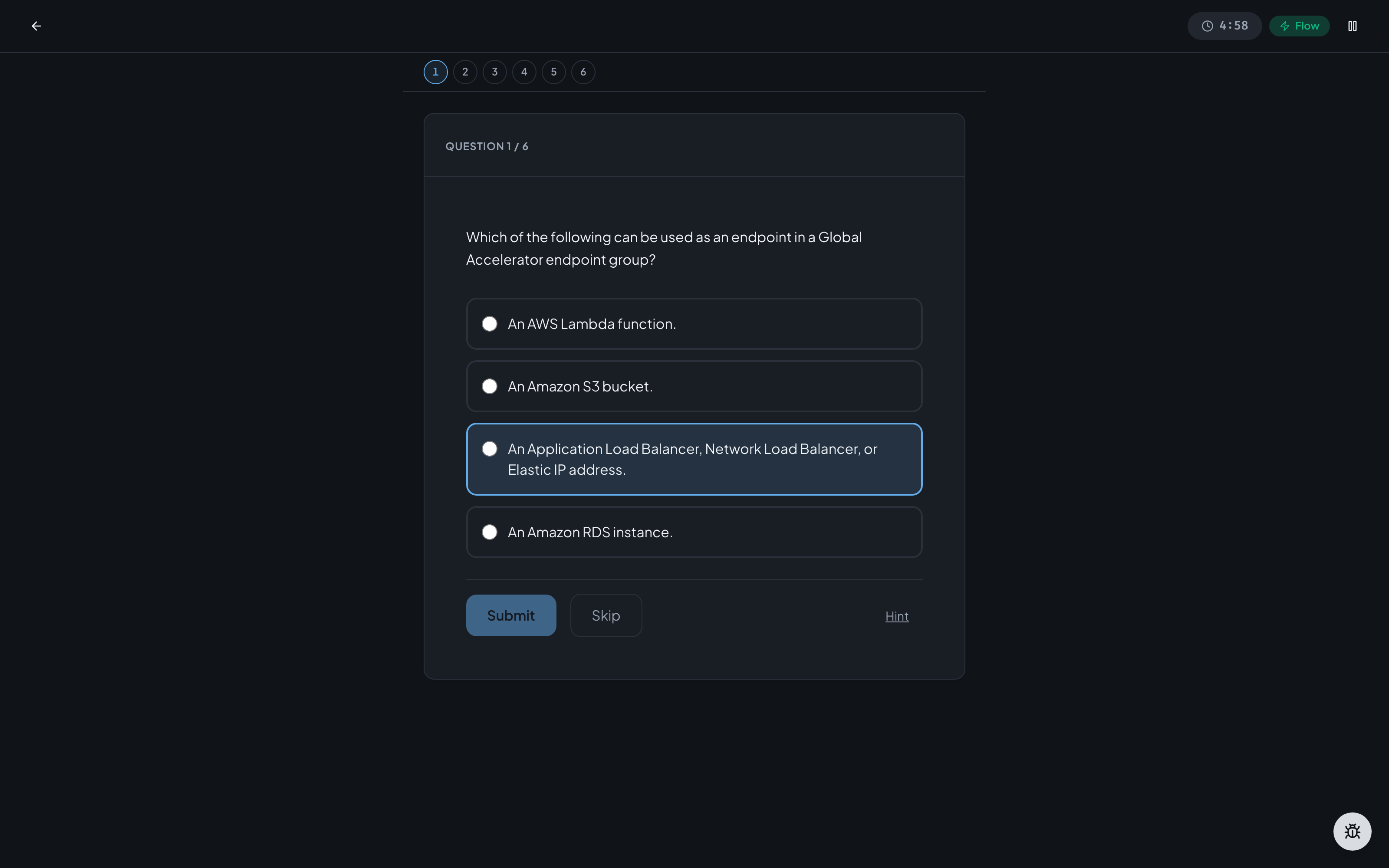
Task: Click the AWS Lambda function answer card
Action: click(694, 324)
